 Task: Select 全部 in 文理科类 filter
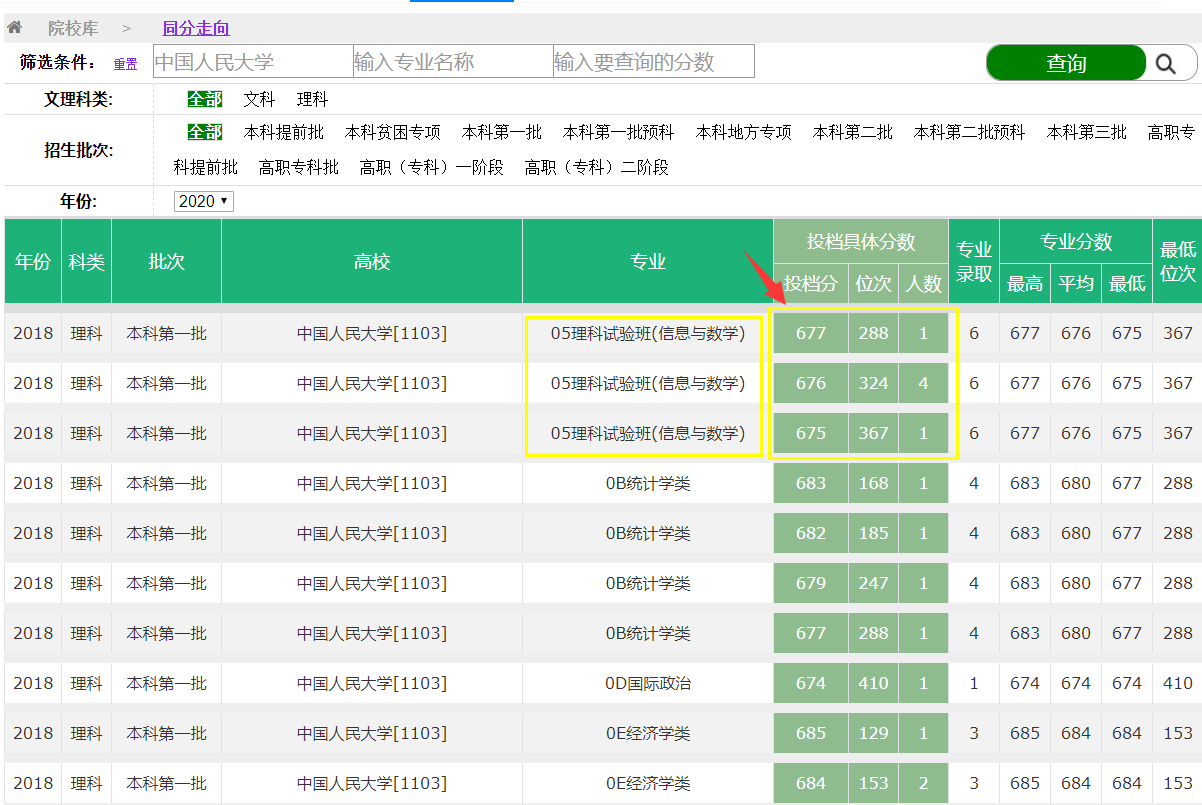point(205,100)
